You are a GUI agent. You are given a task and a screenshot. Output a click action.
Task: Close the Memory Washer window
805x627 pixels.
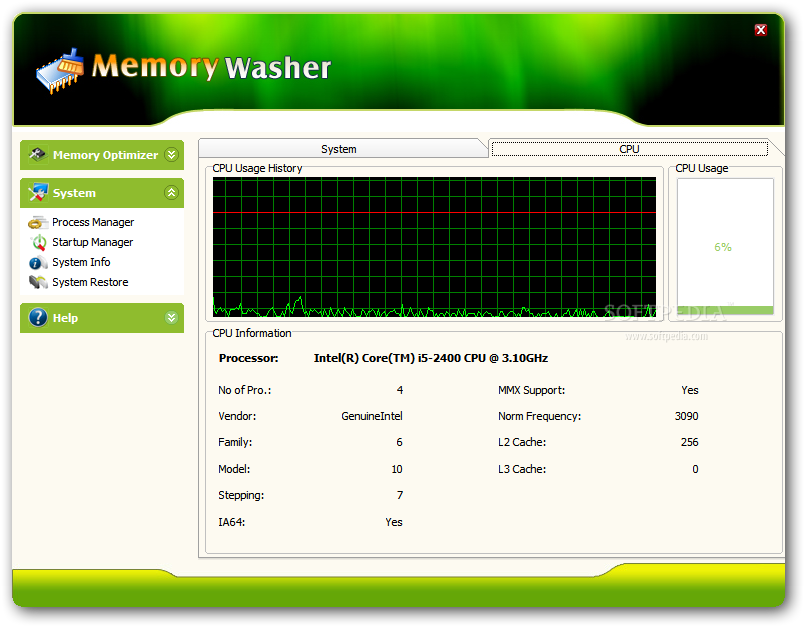[x=761, y=30]
